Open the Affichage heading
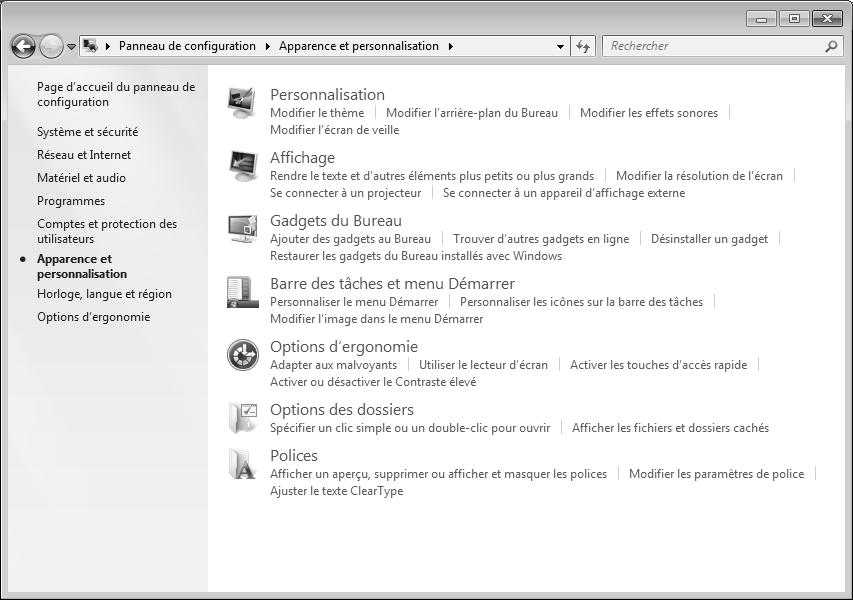Screen dimensions: 853x600 (x=302, y=157)
